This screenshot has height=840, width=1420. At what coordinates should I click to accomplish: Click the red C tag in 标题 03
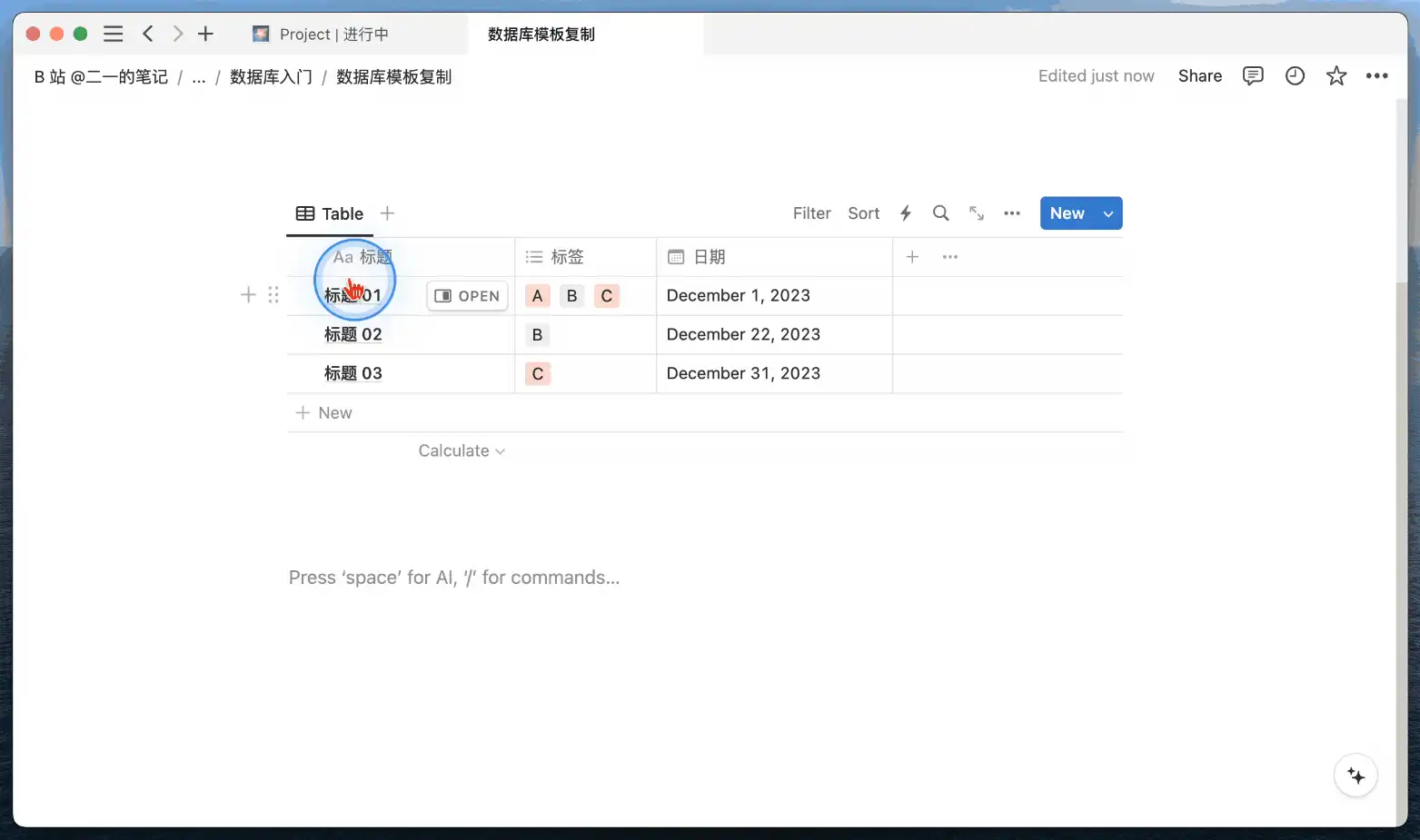538,374
